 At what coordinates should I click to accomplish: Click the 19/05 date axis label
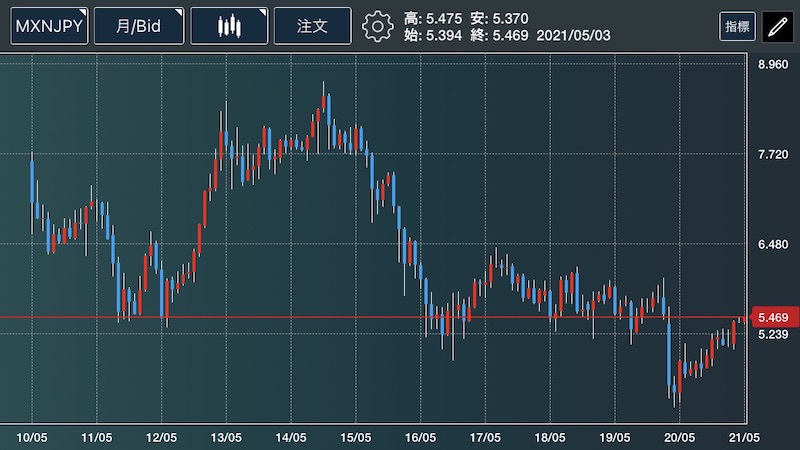[615, 438]
